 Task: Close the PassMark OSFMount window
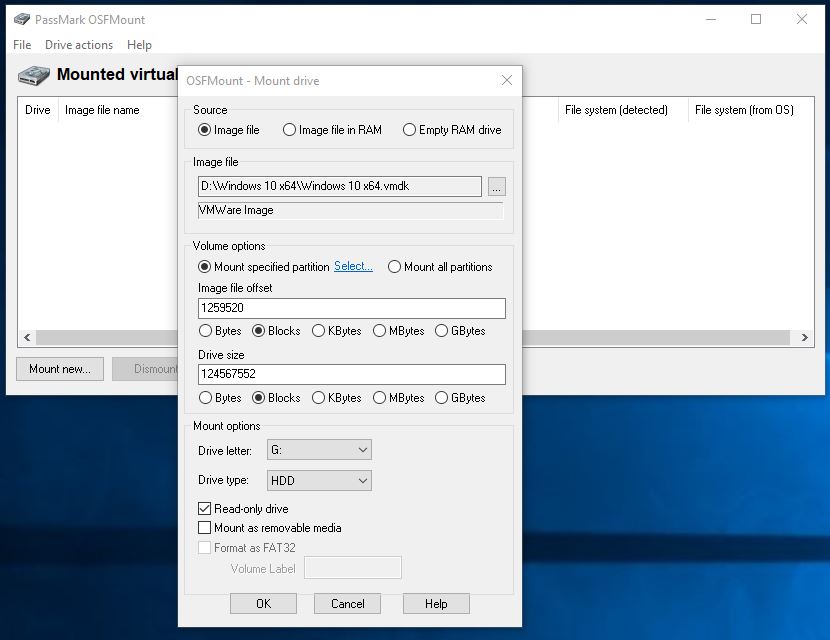tap(801, 20)
